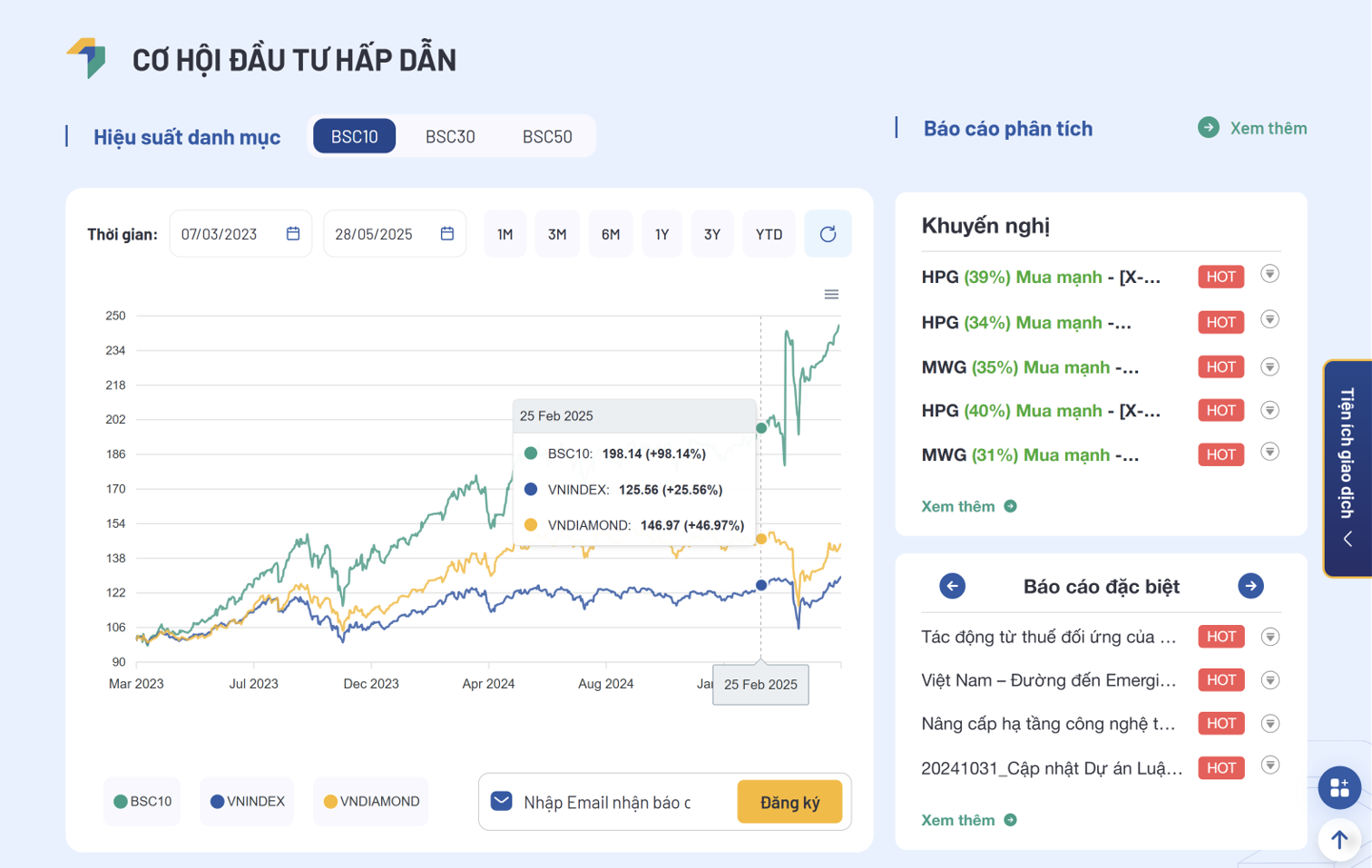The width and height of the screenshot is (1372, 868).
Task: Toggle VNINDEX series in chart legend
Action: (x=247, y=802)
